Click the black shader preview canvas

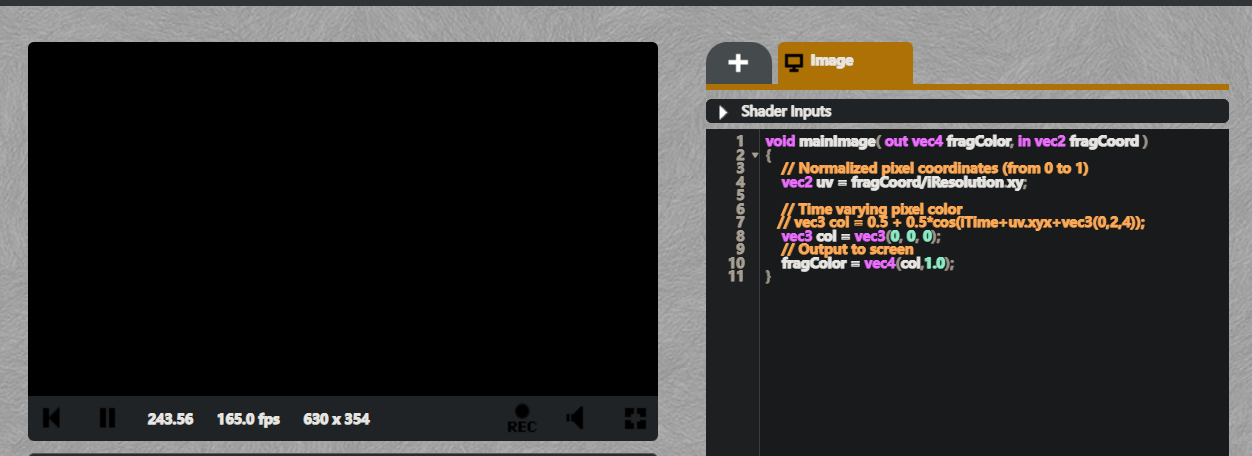tap(343, 219)
